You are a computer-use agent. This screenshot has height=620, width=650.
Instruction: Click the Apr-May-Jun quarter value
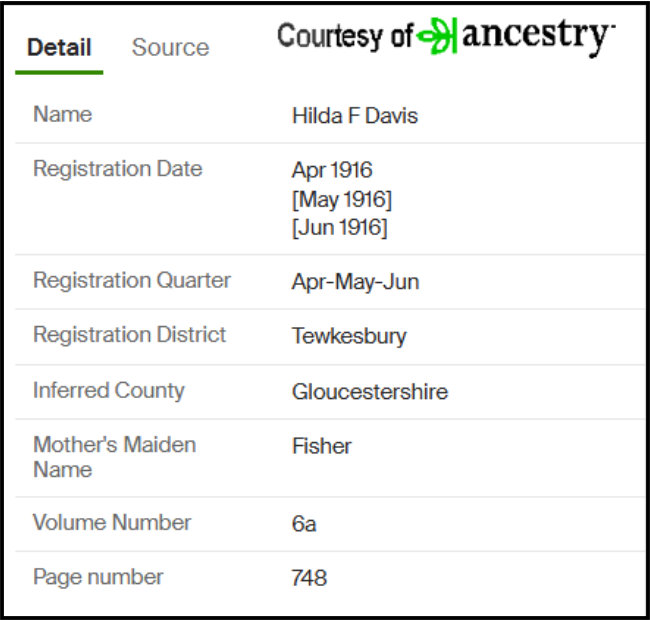(x=356, y=282)
